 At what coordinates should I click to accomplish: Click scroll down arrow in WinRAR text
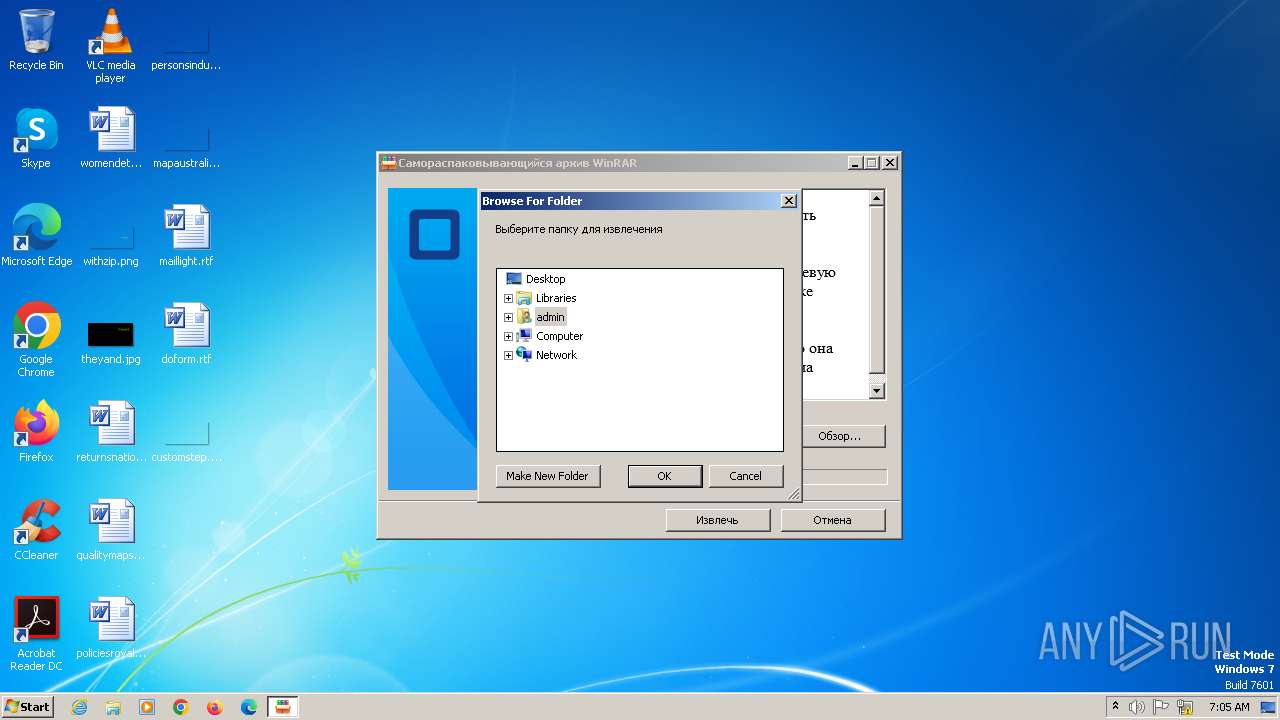click(x=876, y=391)
